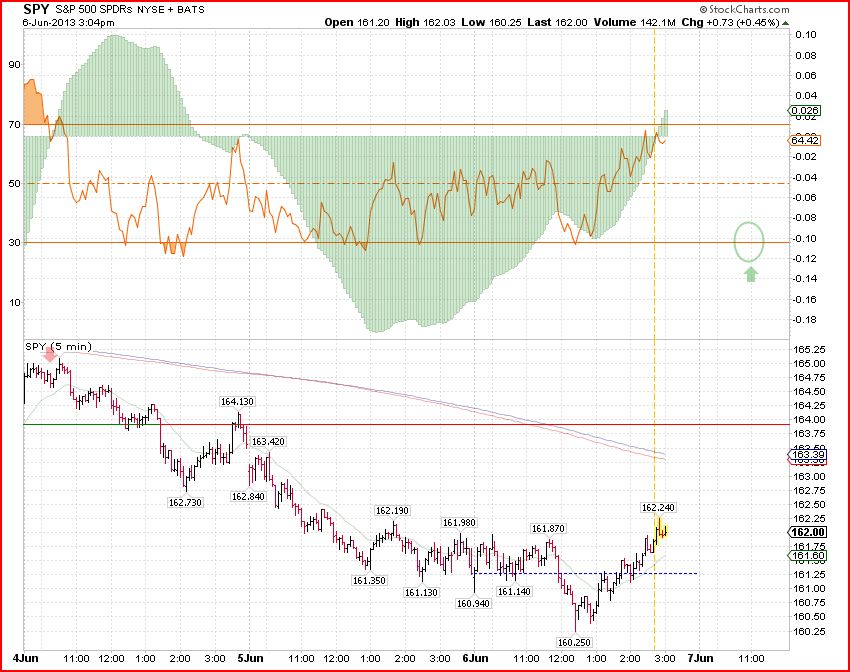Click the 50 level on RSI axis

click(x=15, y=183)
